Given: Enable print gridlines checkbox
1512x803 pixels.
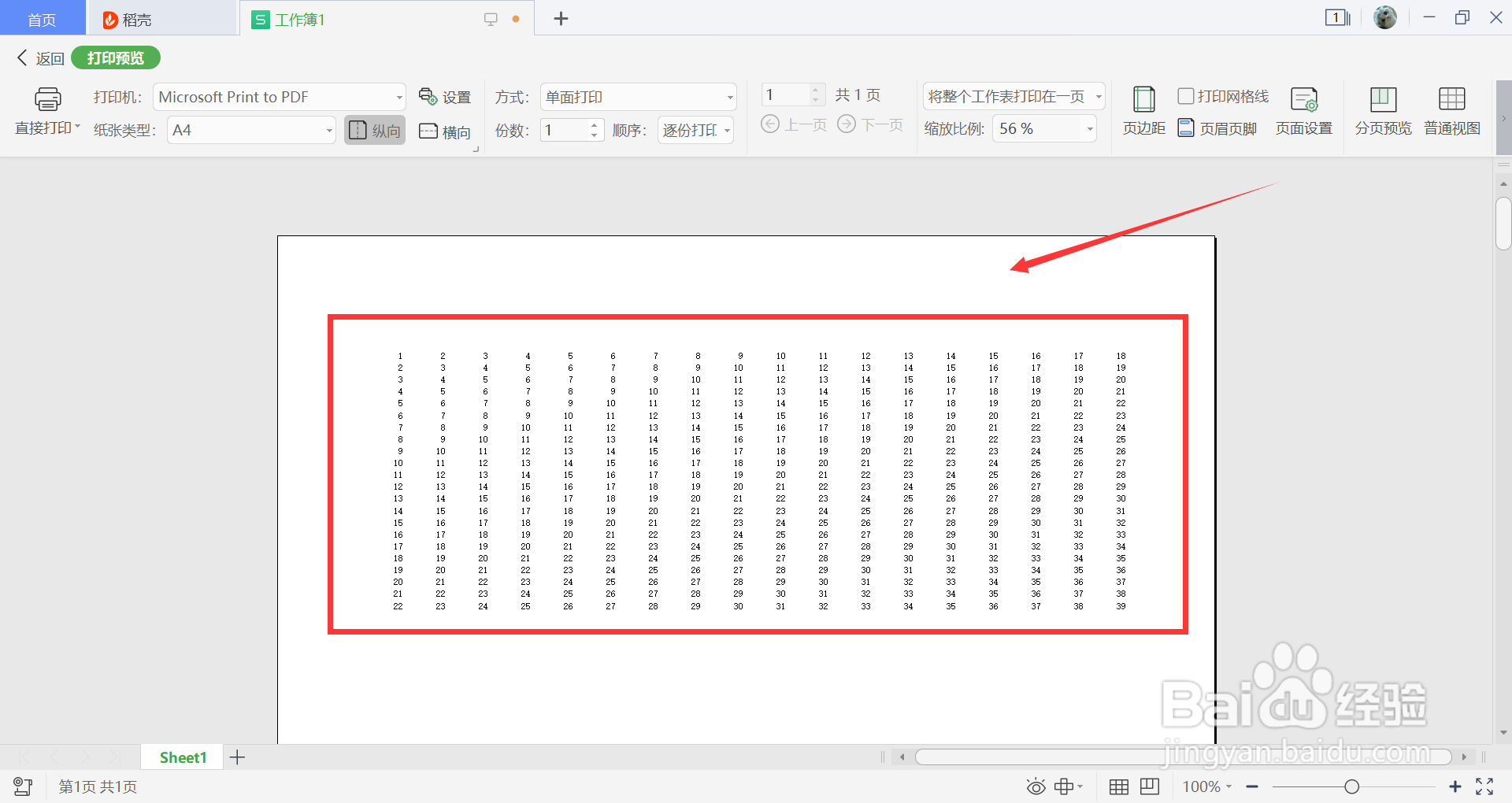Looking at the screenshot, I should pyautogui.click(x=1186, y=96).
